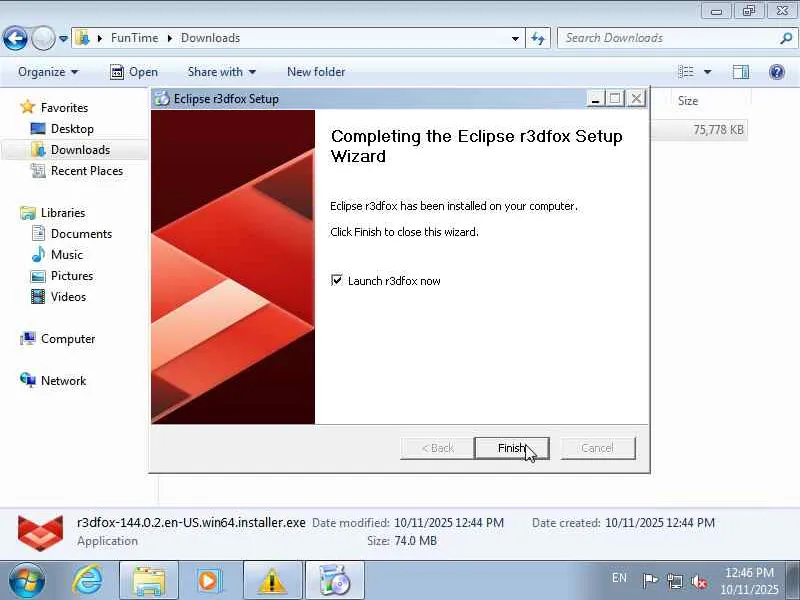Select the 75,778 KB file row

[x=700, y=130]
